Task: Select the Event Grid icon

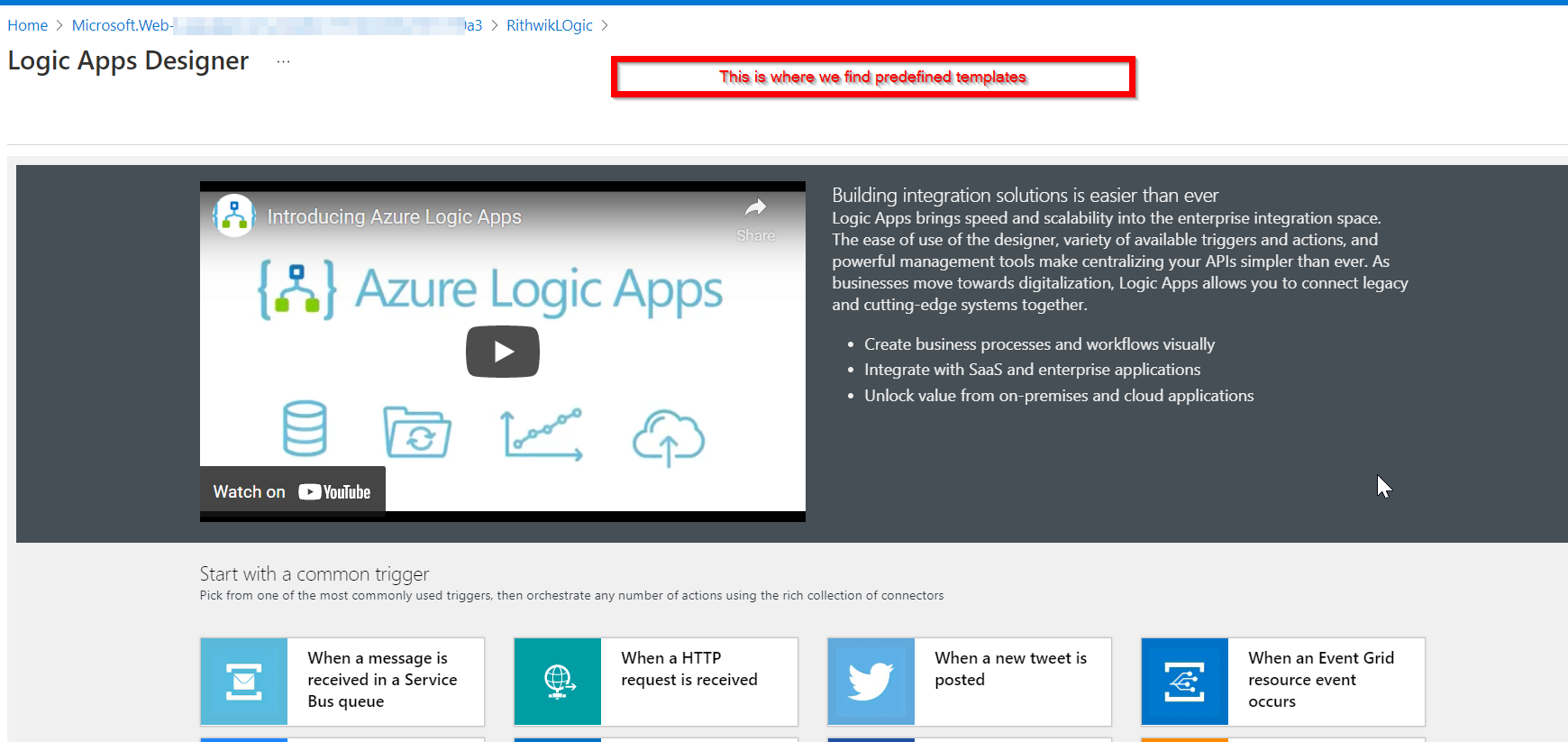Action: [x=1185, y=682]
